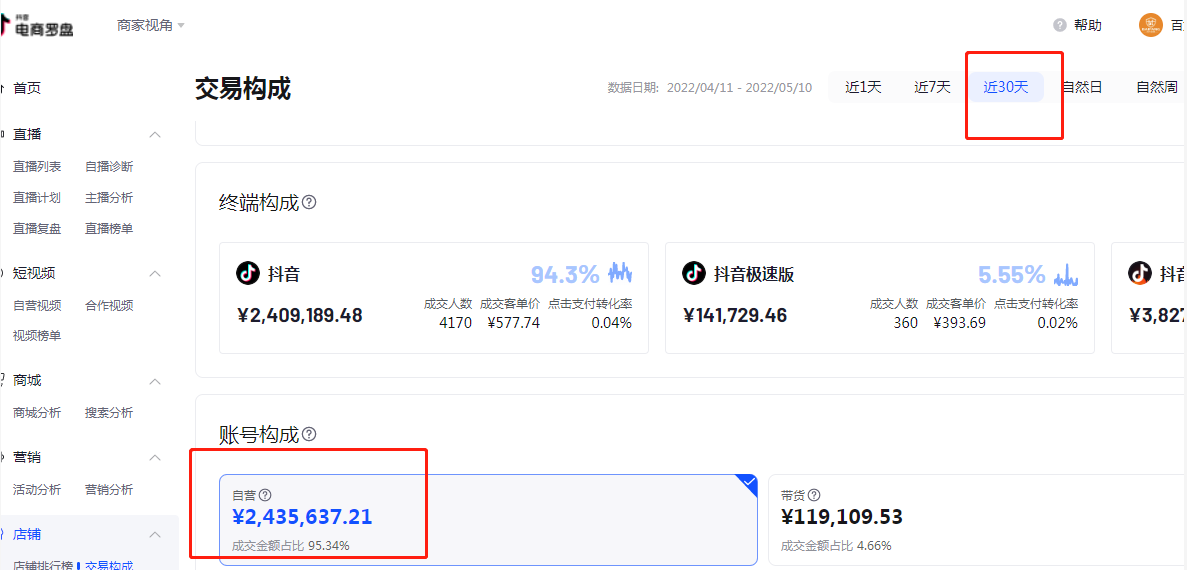Click info icon next to 终端构成
Image resolution: width=1187 pixels, height=570 pixels.
click(x=309, y=202)
